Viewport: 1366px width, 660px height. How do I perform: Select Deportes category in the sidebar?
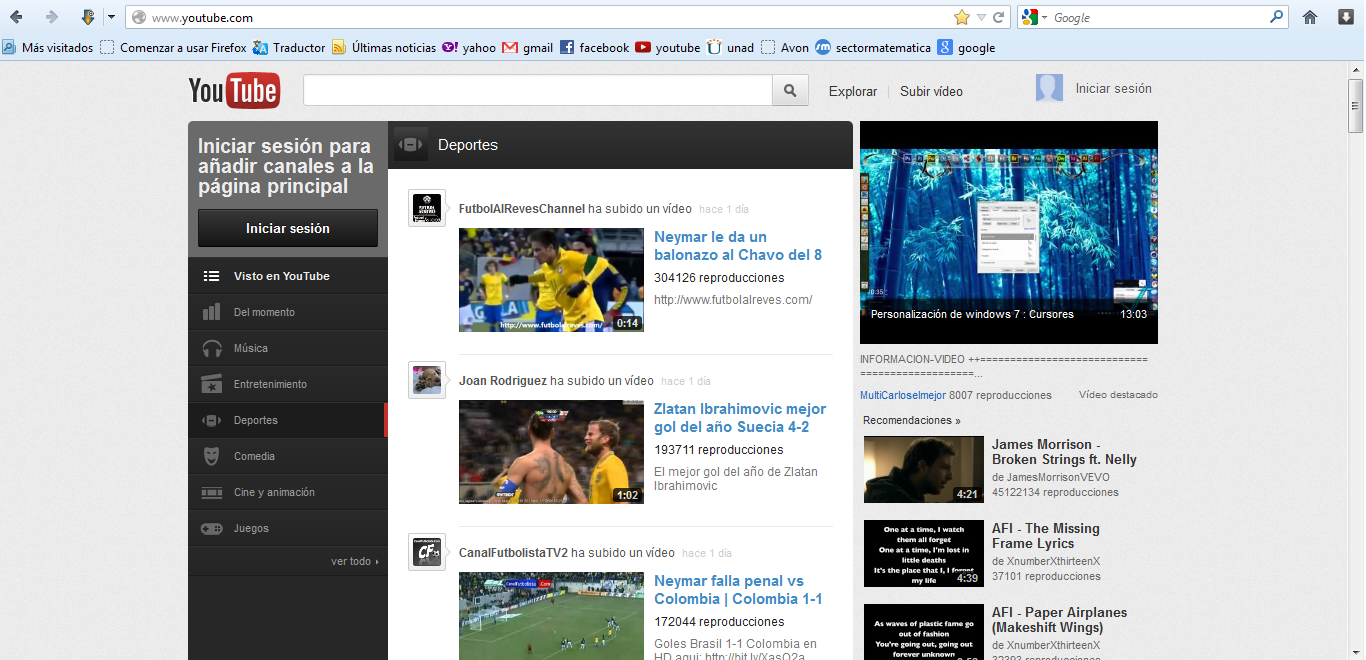pos(288,420)
